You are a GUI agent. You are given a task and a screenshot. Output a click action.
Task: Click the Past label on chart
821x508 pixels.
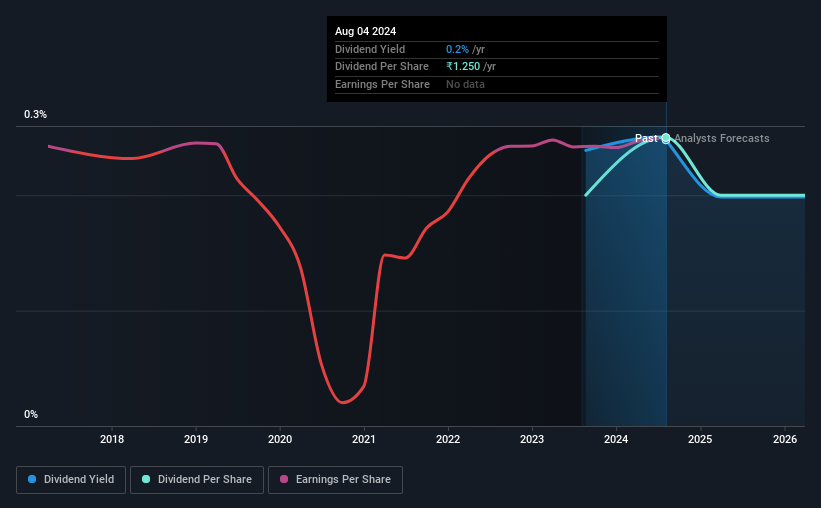[646, 138]
